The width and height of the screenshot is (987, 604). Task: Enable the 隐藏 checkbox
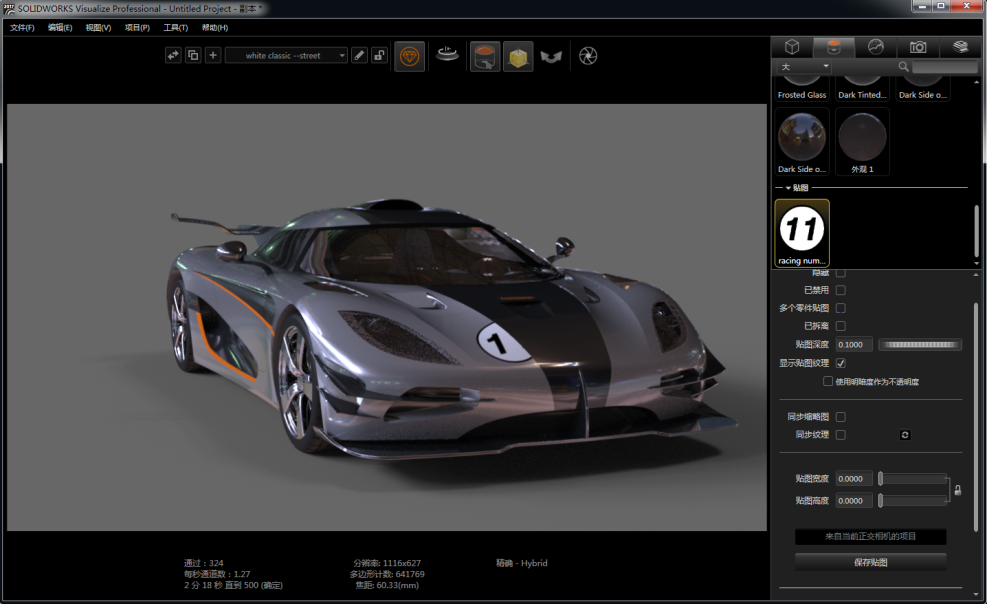pos(841,274)
